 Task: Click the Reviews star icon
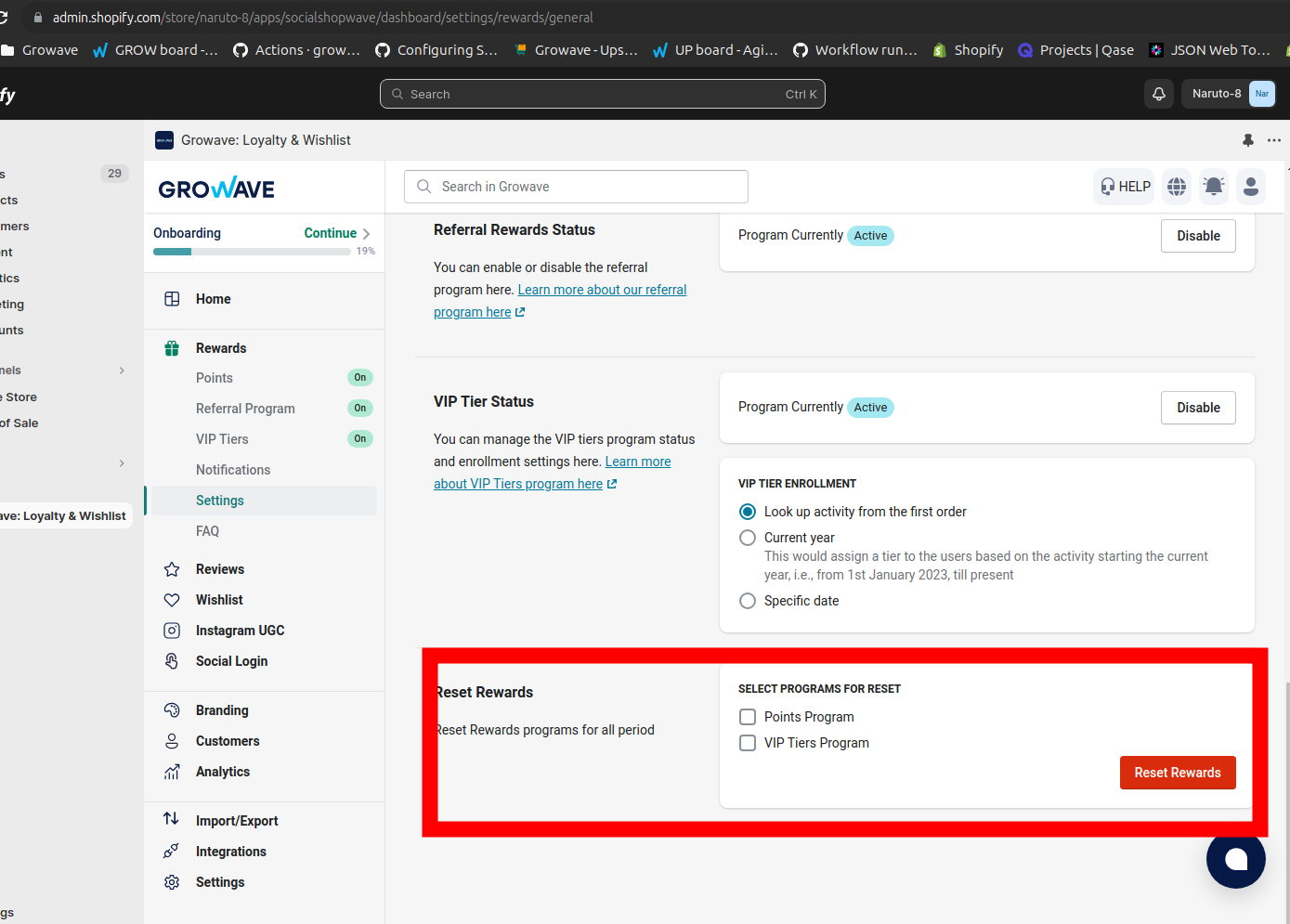[x=172, y=569]
